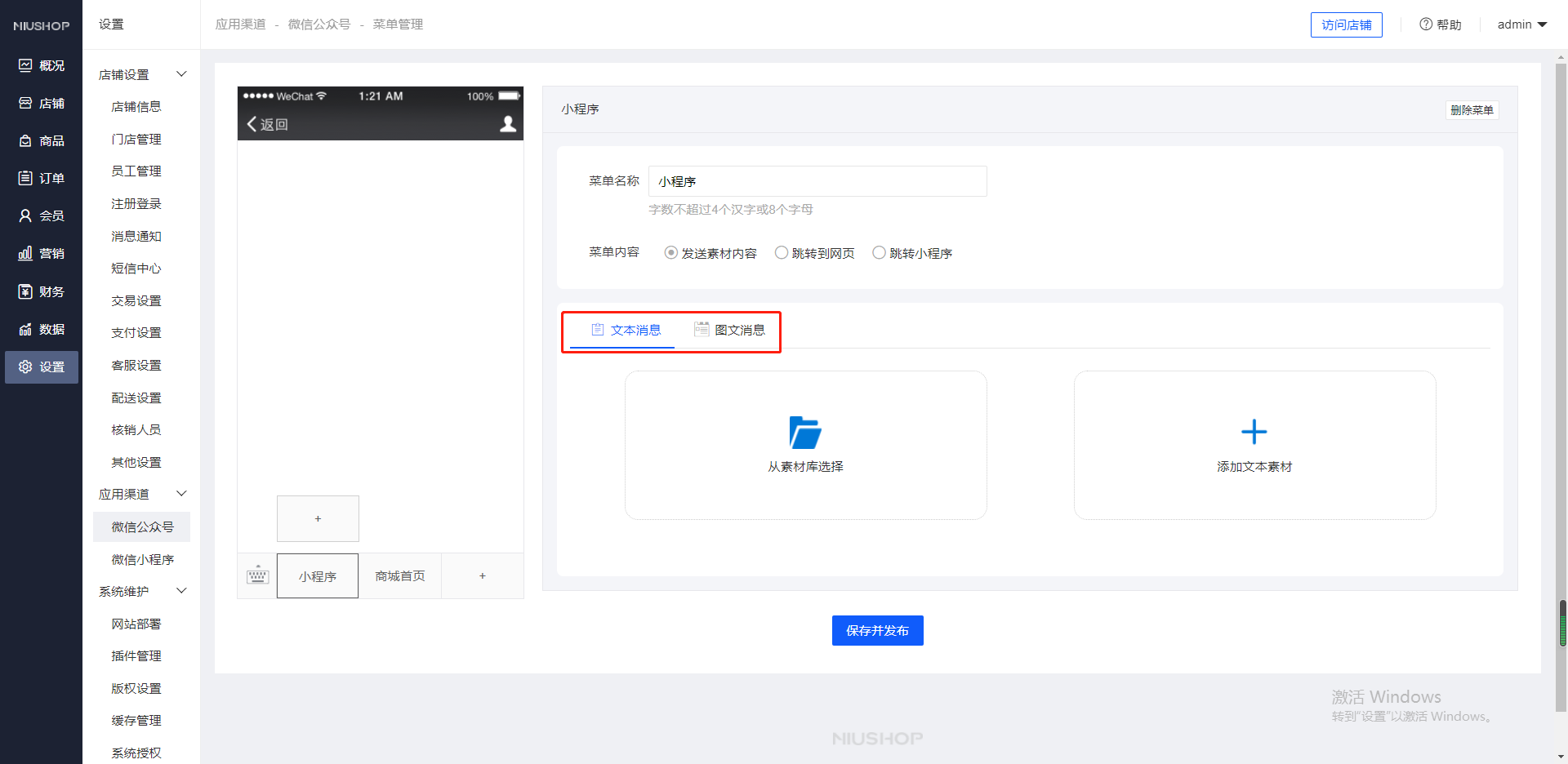Image resolution: width=1568 pixels, height=764 pixels.
Task: Open 客服设置 page
Action: click(x=136, y=366)
